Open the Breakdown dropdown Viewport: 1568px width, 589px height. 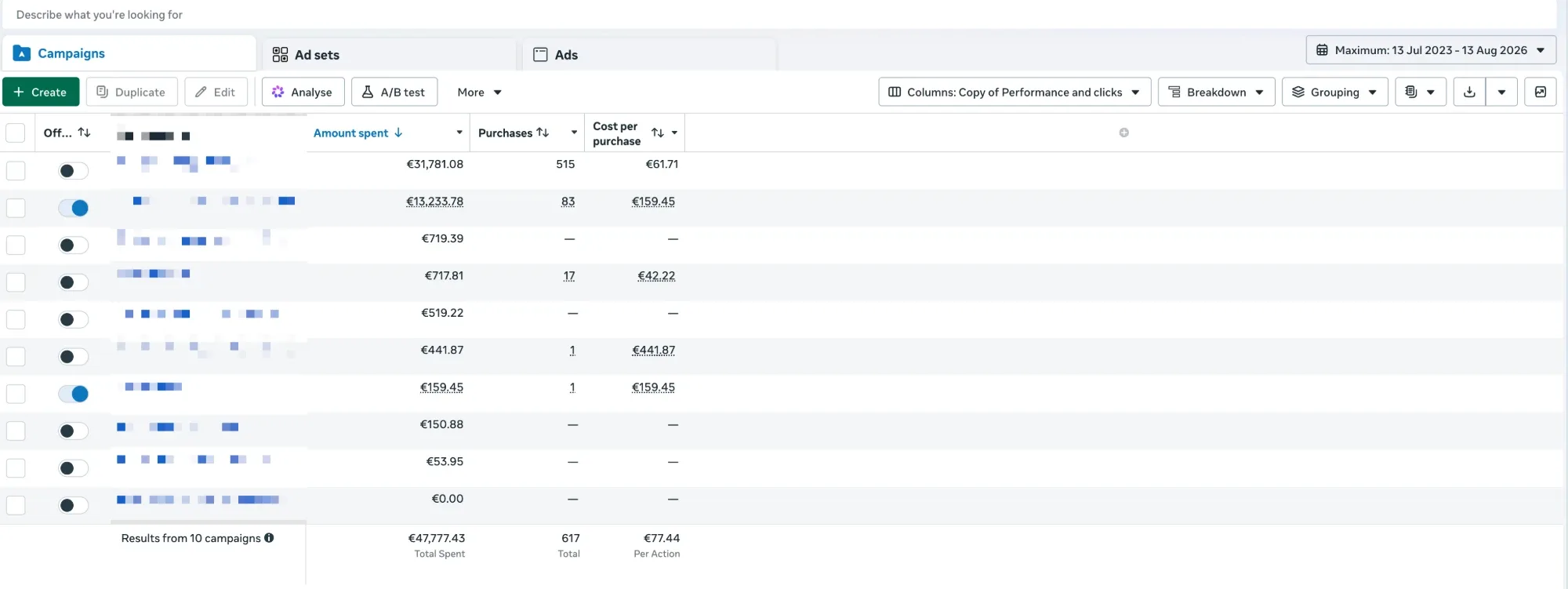pyautogui.click(x=1216, y=92)
